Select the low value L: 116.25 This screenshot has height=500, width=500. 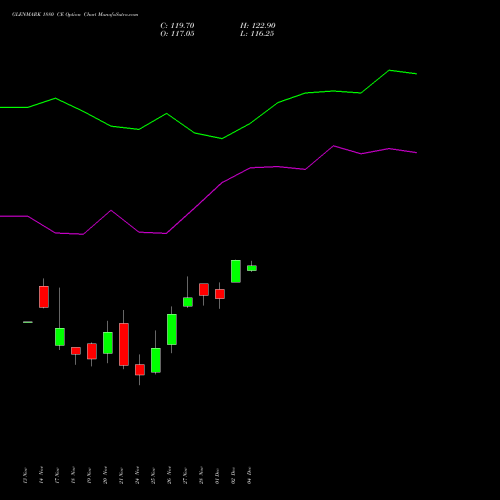point(257,34)
